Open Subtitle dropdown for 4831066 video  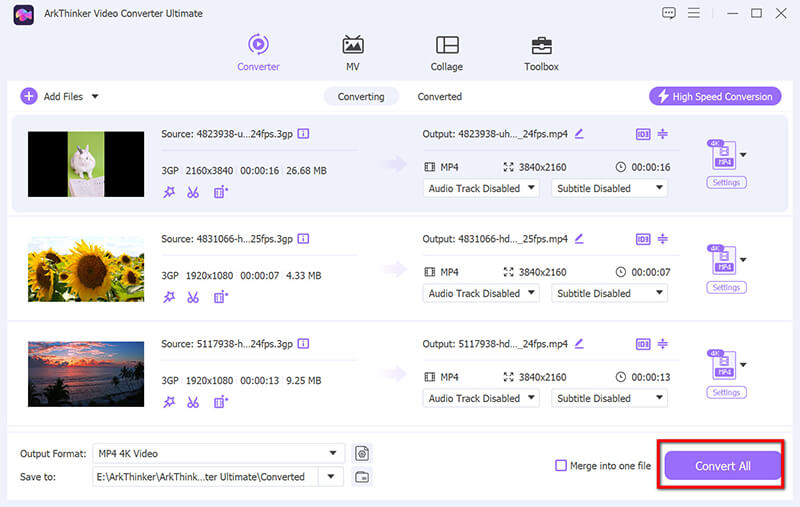tap(609, 293)
